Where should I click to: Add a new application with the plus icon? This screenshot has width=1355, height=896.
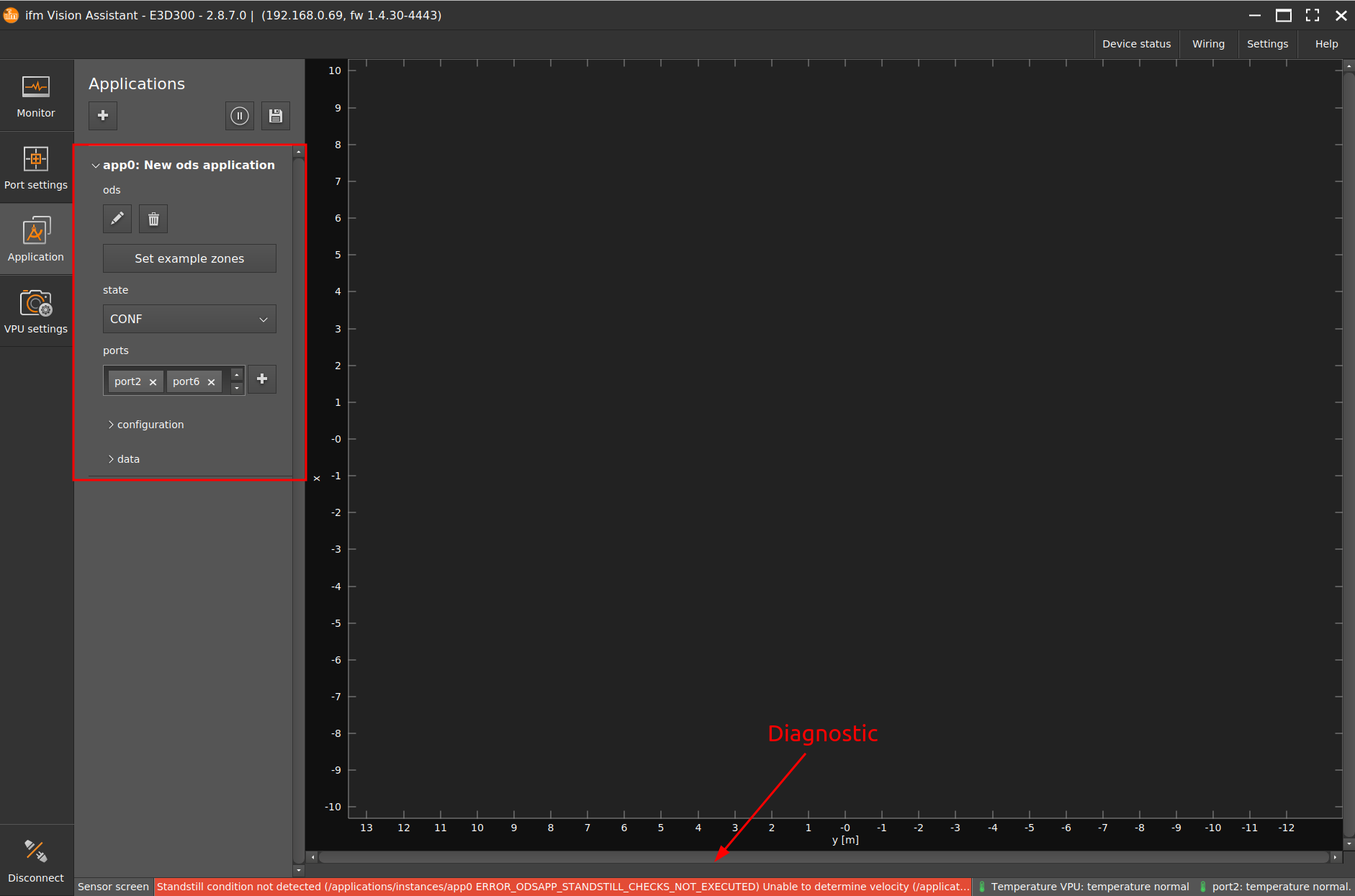pyautogui.click(x=102, y=115)
